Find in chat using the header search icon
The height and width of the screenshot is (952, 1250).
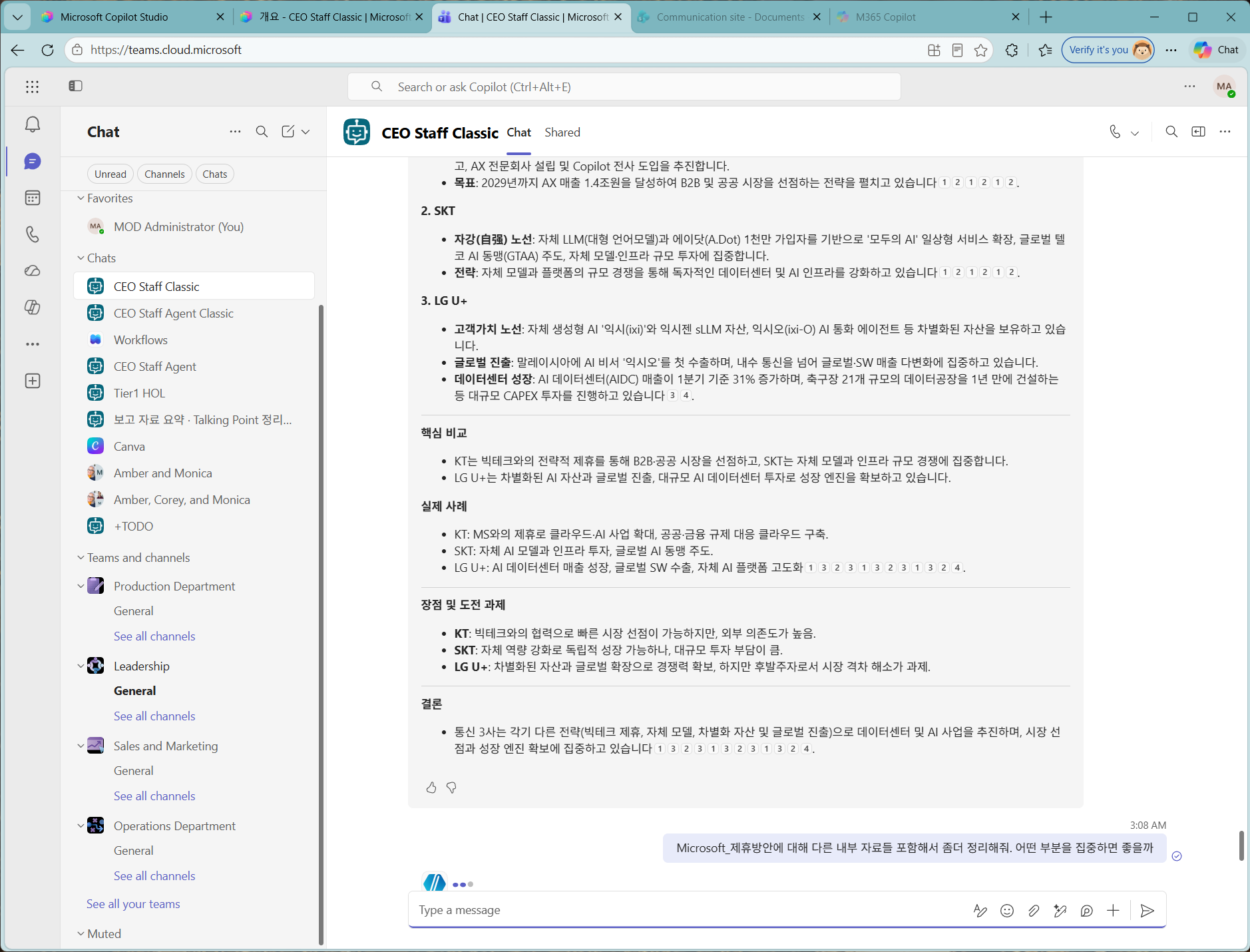tap(1171, 132)
